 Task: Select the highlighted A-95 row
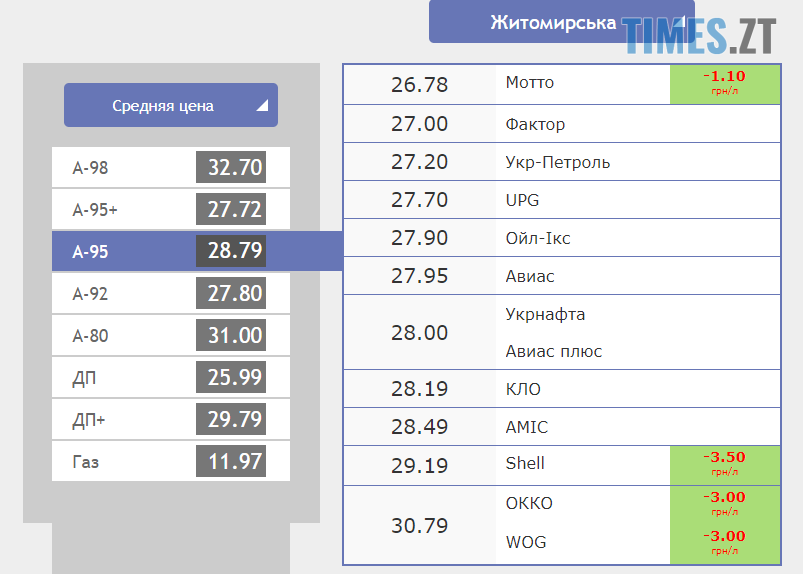click(170, 251)
